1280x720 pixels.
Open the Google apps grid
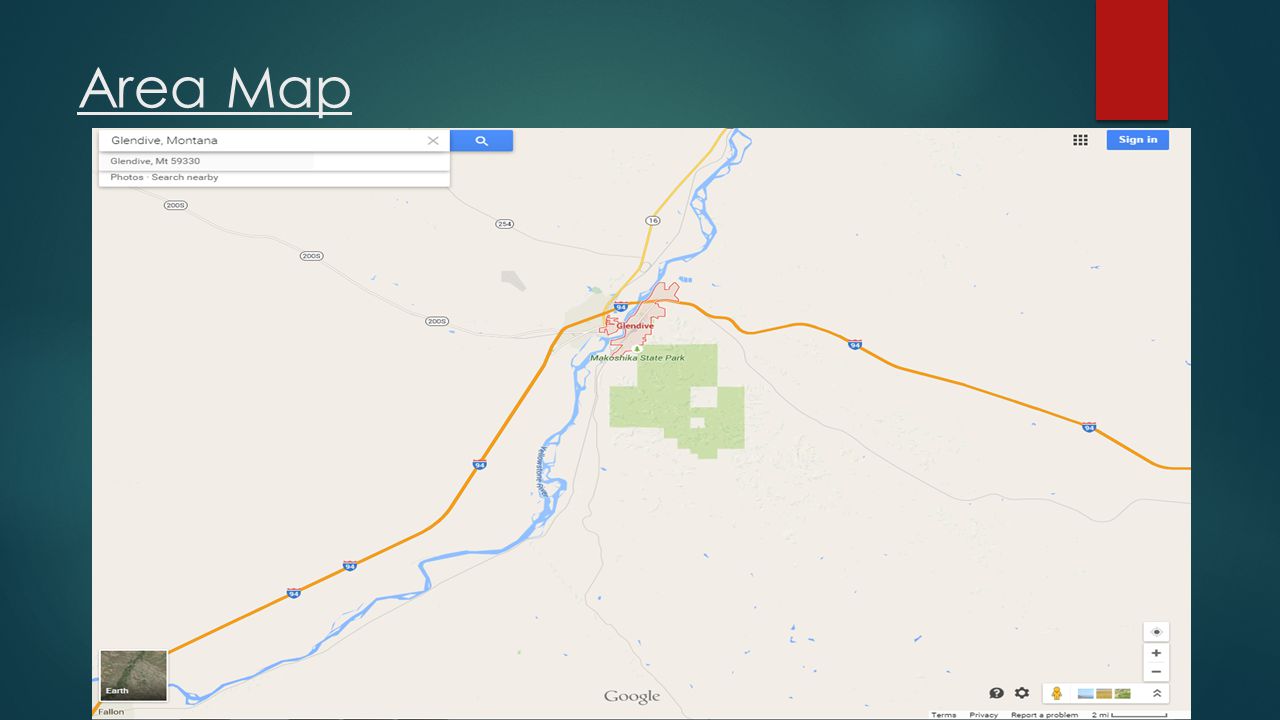[x=1080, y=140]
